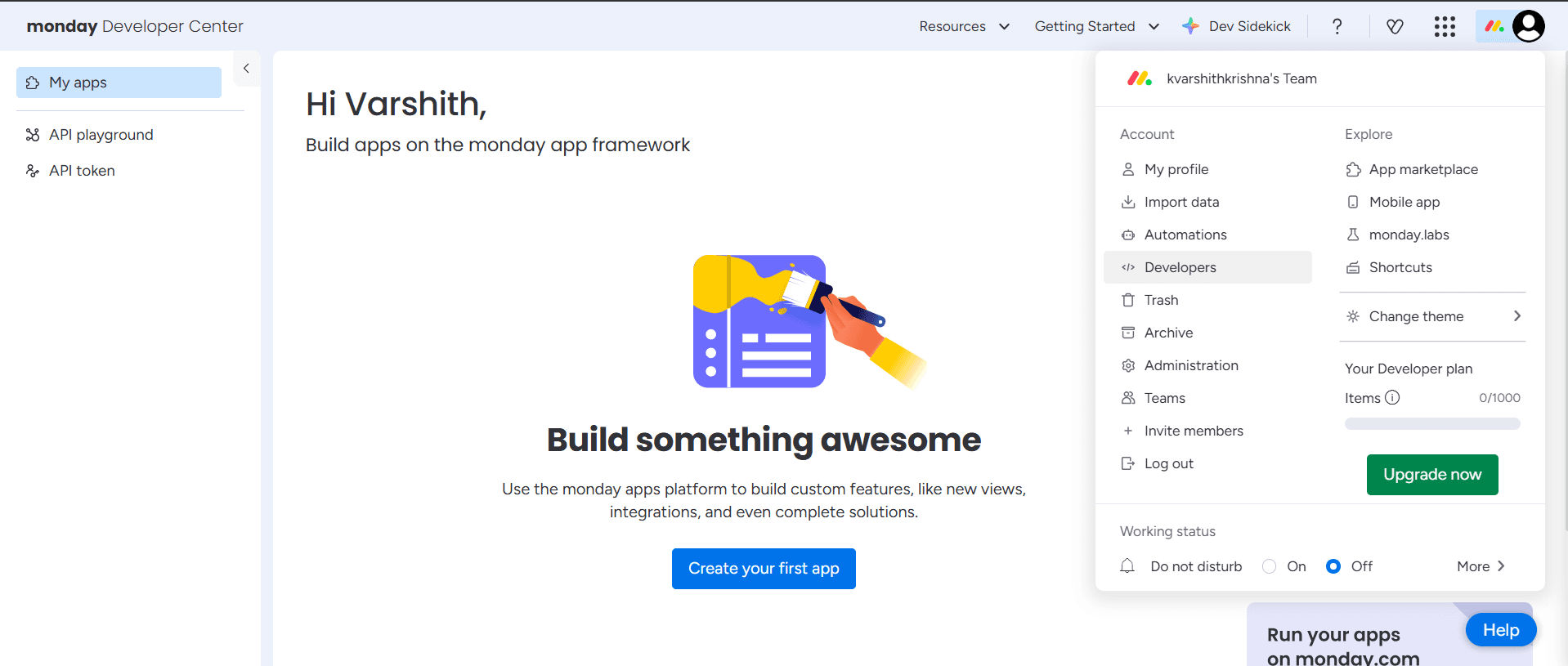The image size is (1568, 666).
Task: Open the question mark help icon
Action: point(1337,26)
